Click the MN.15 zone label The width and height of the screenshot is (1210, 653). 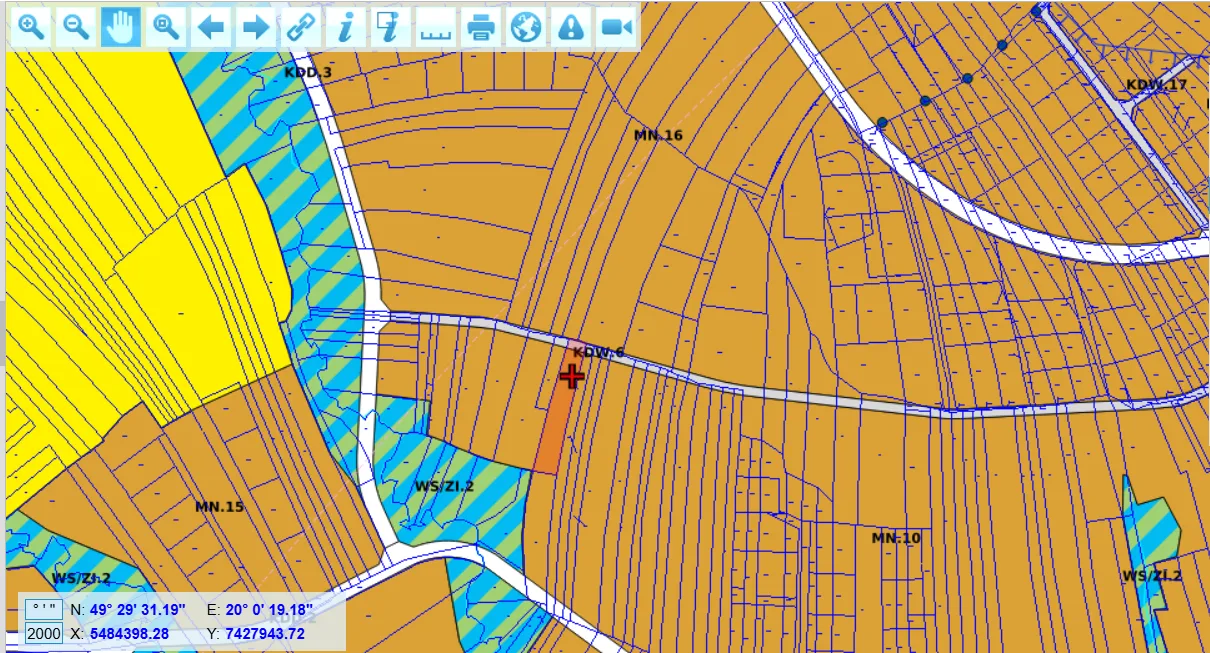219,507
